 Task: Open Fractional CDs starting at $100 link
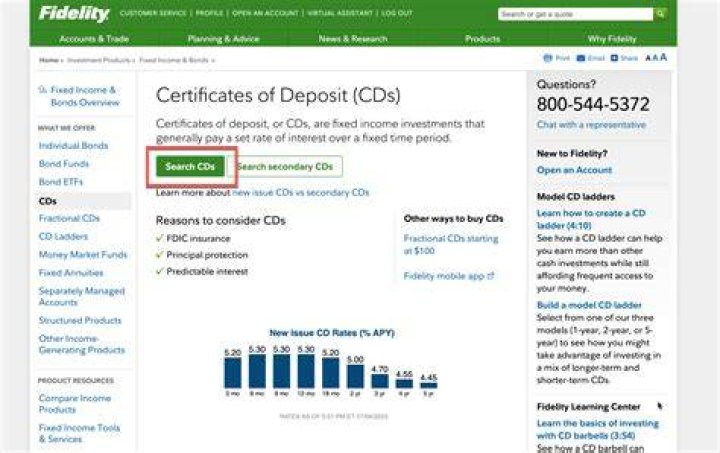451,245
